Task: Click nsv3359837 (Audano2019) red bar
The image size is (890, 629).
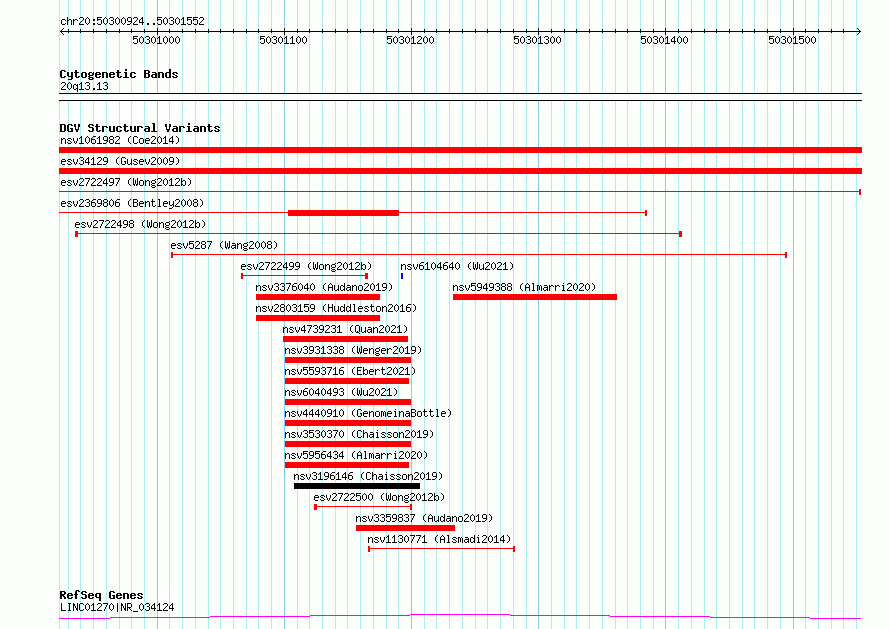Action: point(405,528)
